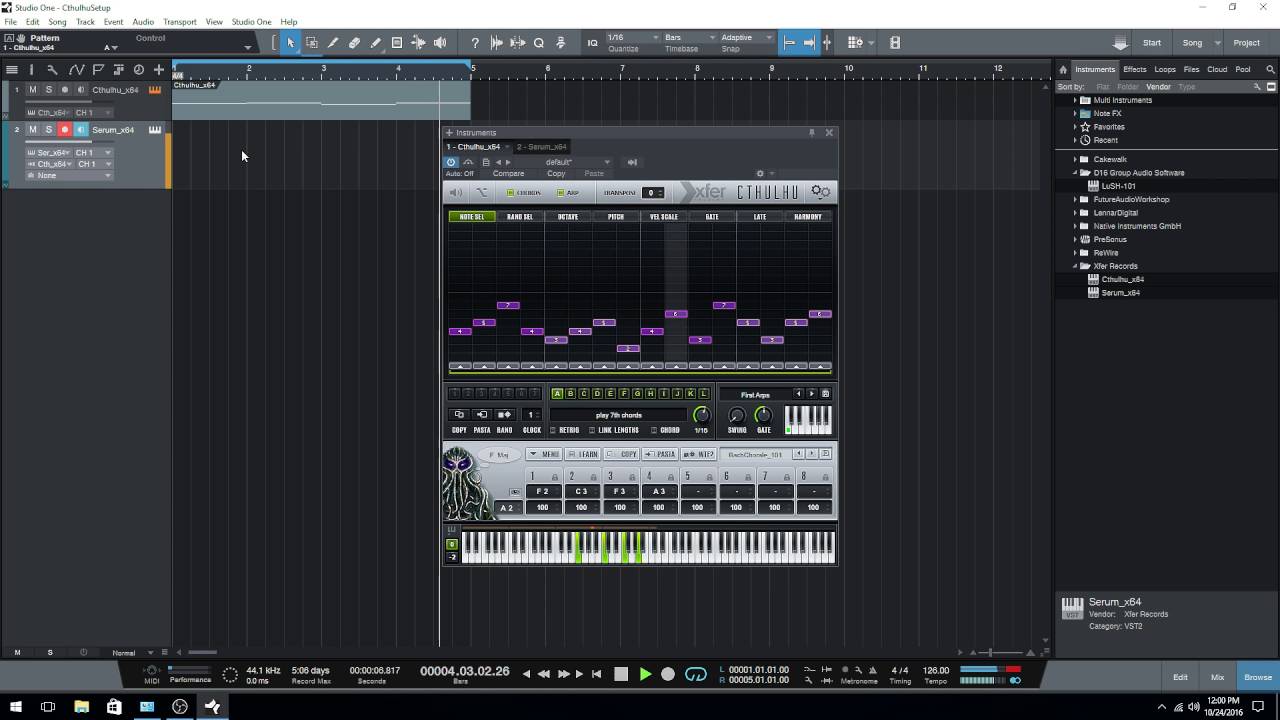Select the Listen speaker tool
Image resolution: width=1280 pixels, height=720 pixels.
(440, 43)
